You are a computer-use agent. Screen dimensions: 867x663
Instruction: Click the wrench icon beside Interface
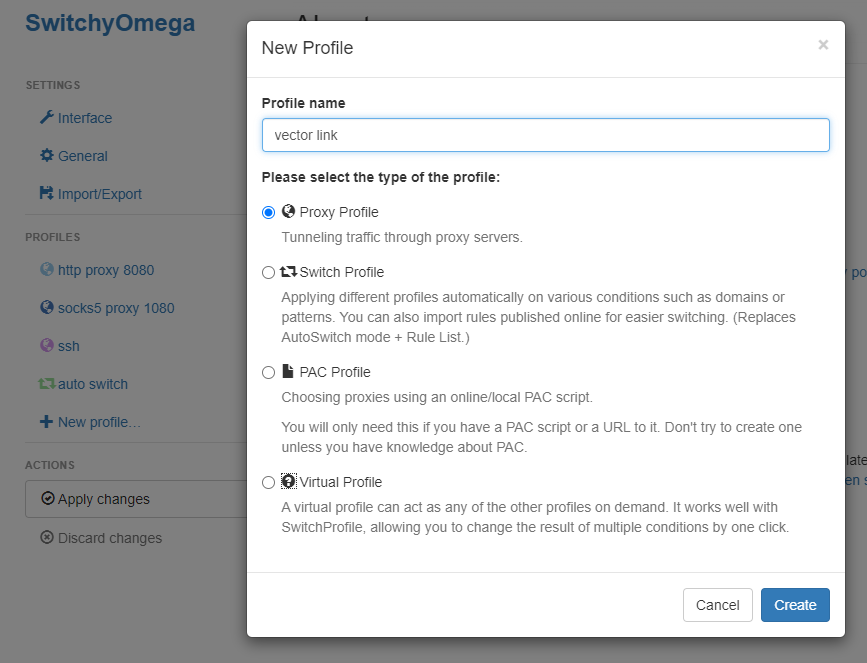tap(49, 118)
